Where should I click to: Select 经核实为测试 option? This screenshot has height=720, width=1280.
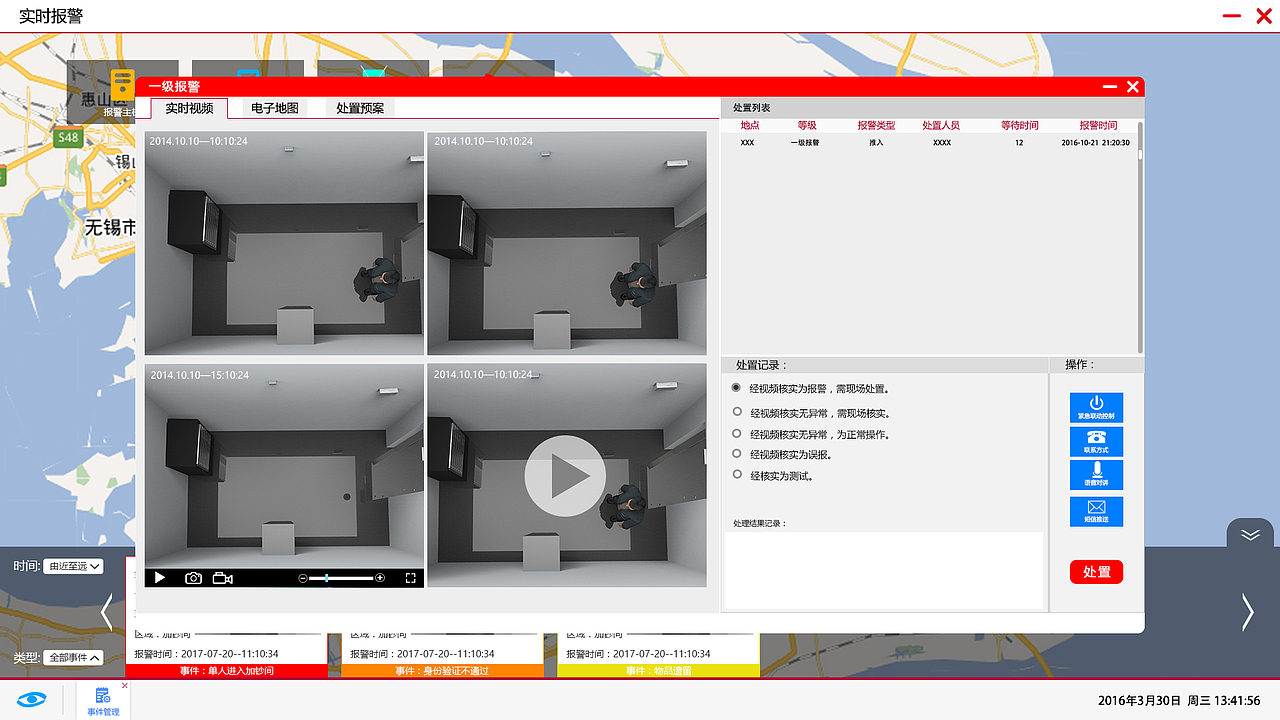pos(738,475)
